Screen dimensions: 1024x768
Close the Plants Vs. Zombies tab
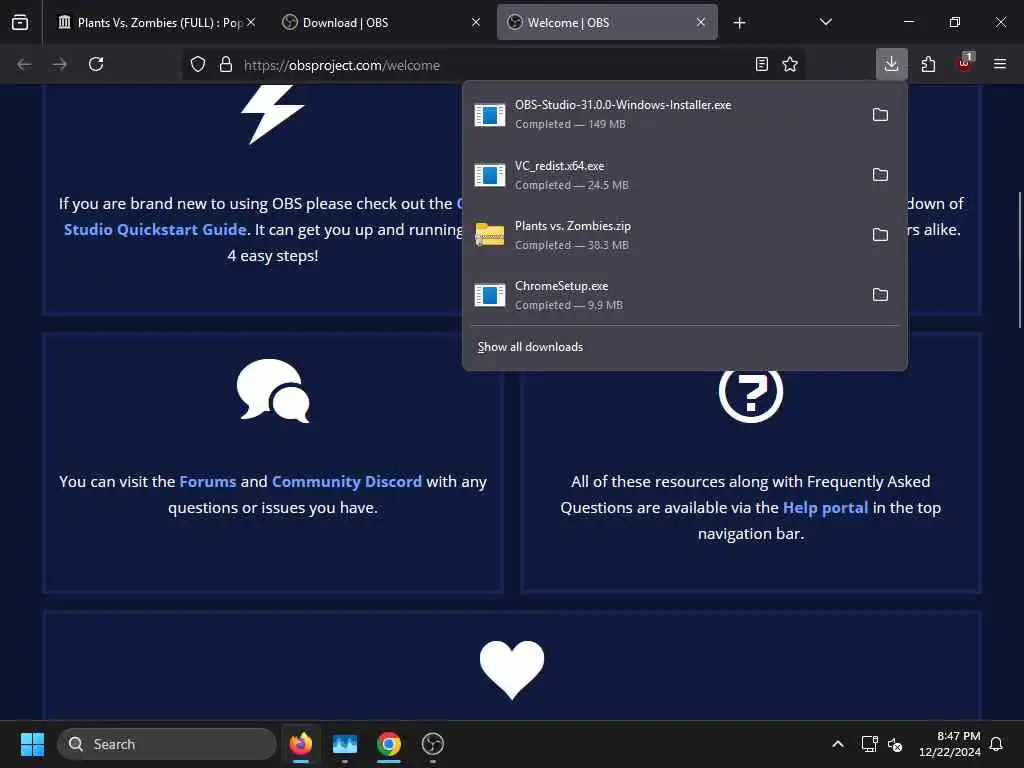point(251,22)
